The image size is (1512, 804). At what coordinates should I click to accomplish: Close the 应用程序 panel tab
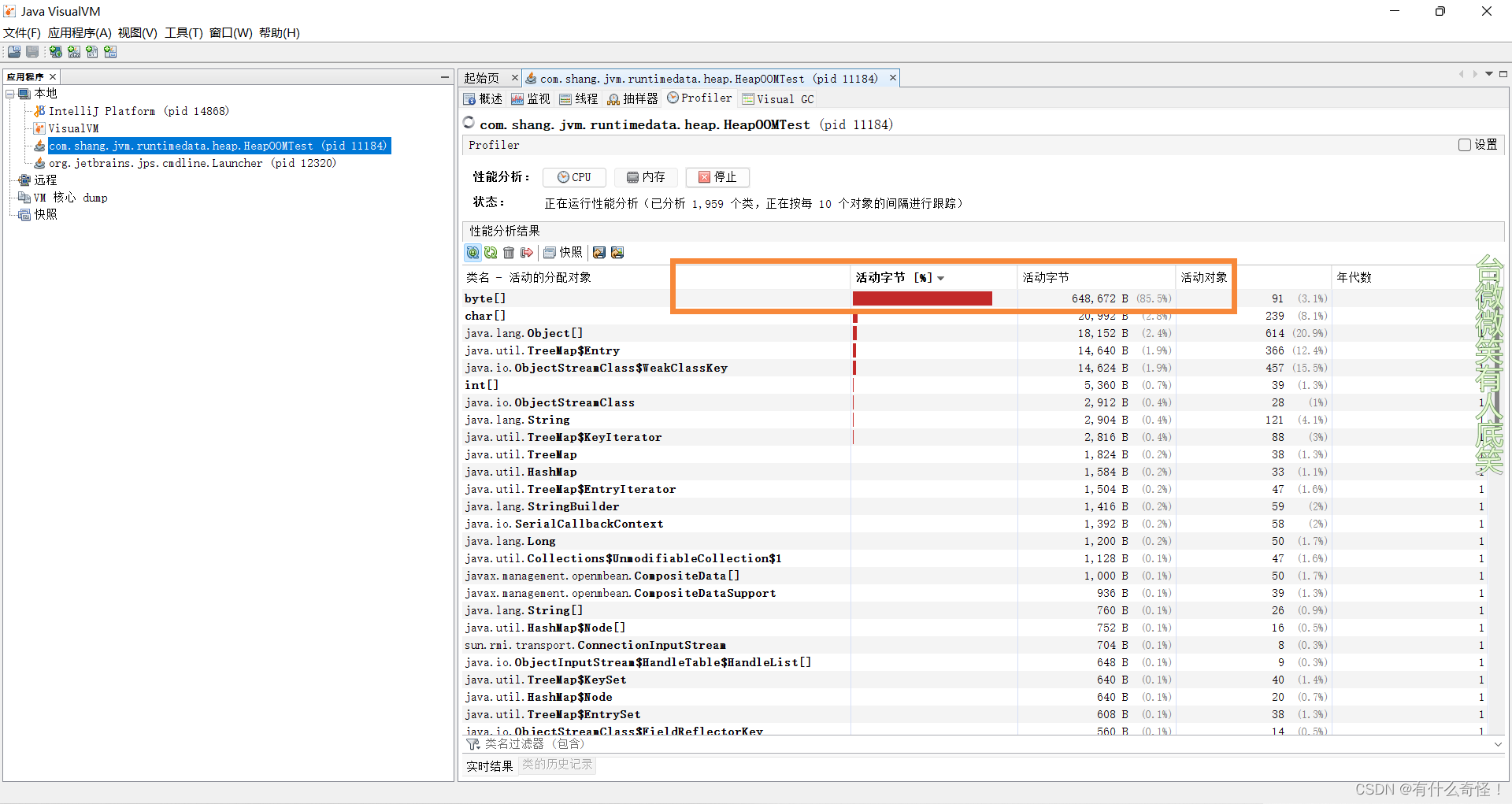point(53,76)
